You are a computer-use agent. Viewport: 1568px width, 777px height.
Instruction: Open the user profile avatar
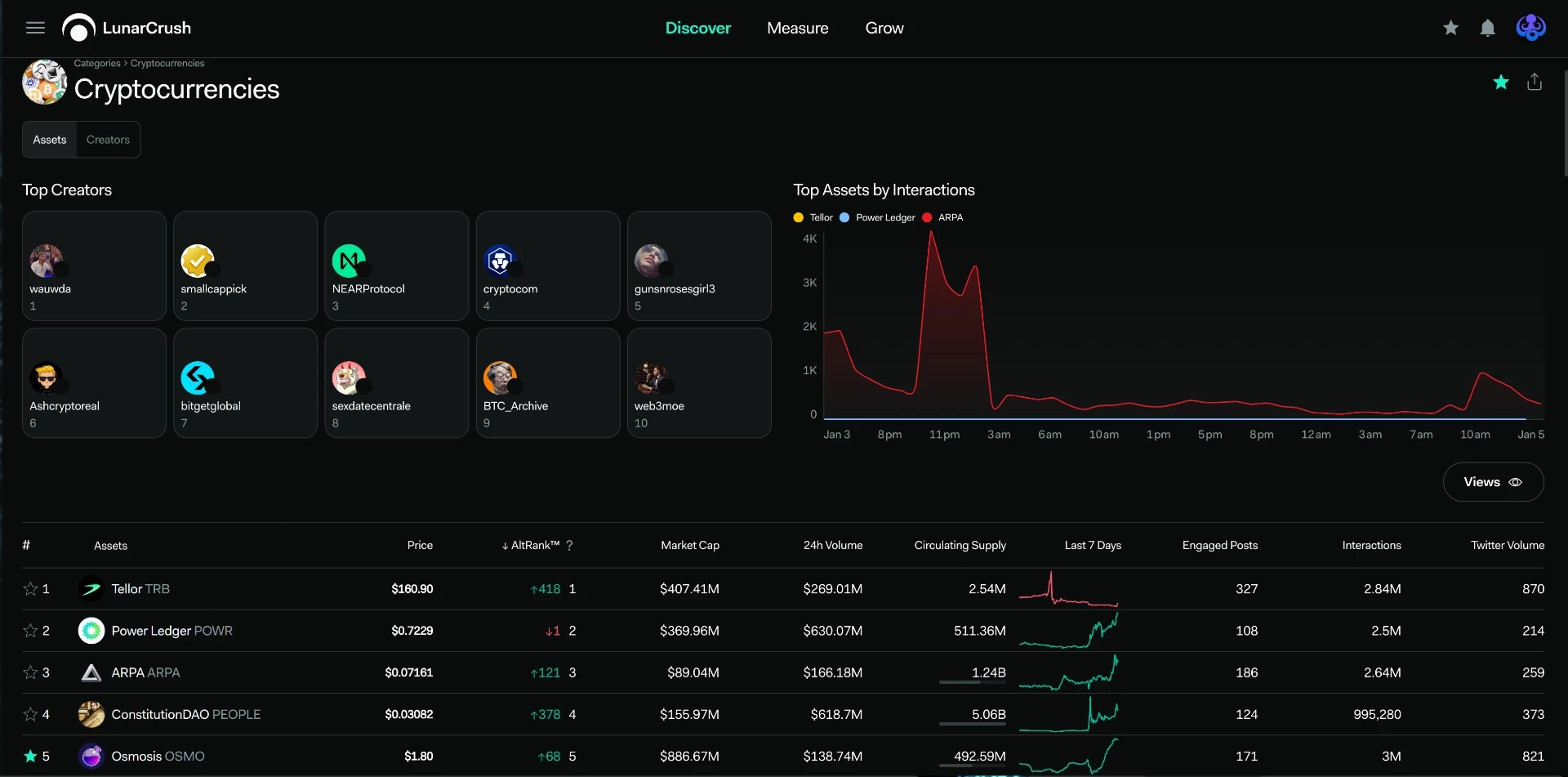[x=1530, y=28]
